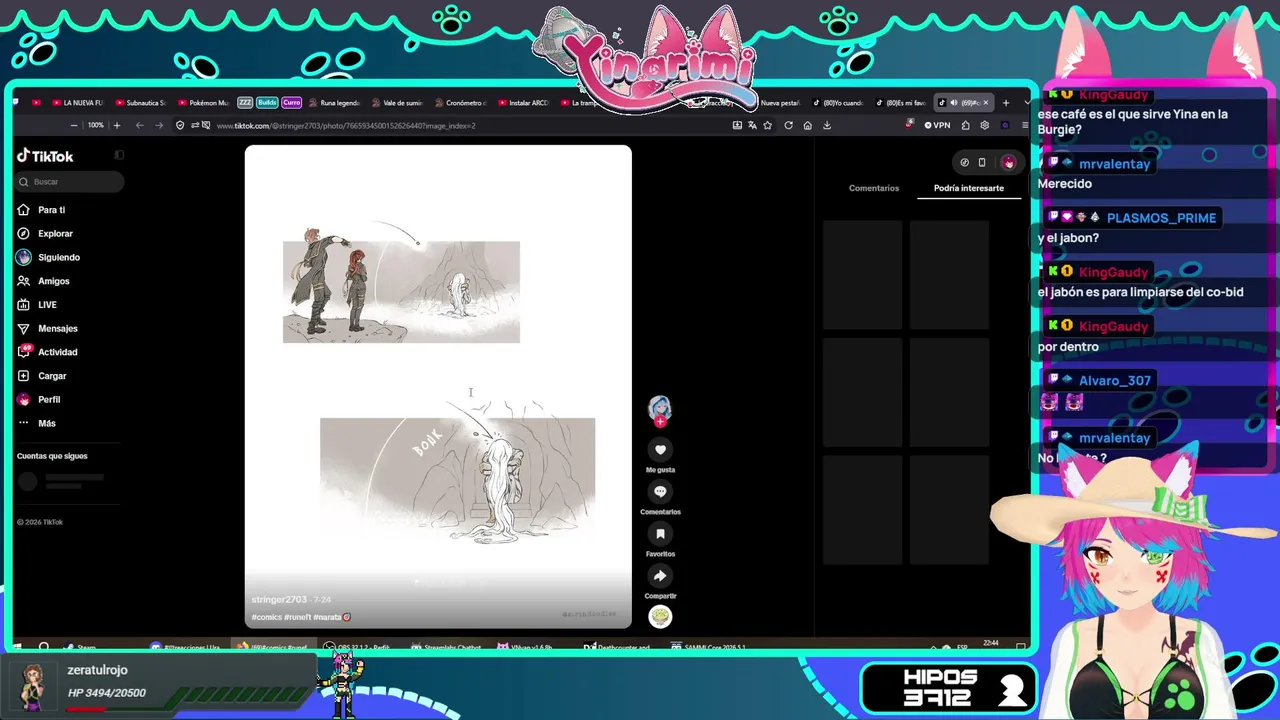The height and width of the screenshot is (720, 1280).
Task: Reload the page with the refresh icon
Action: (788, 125)
